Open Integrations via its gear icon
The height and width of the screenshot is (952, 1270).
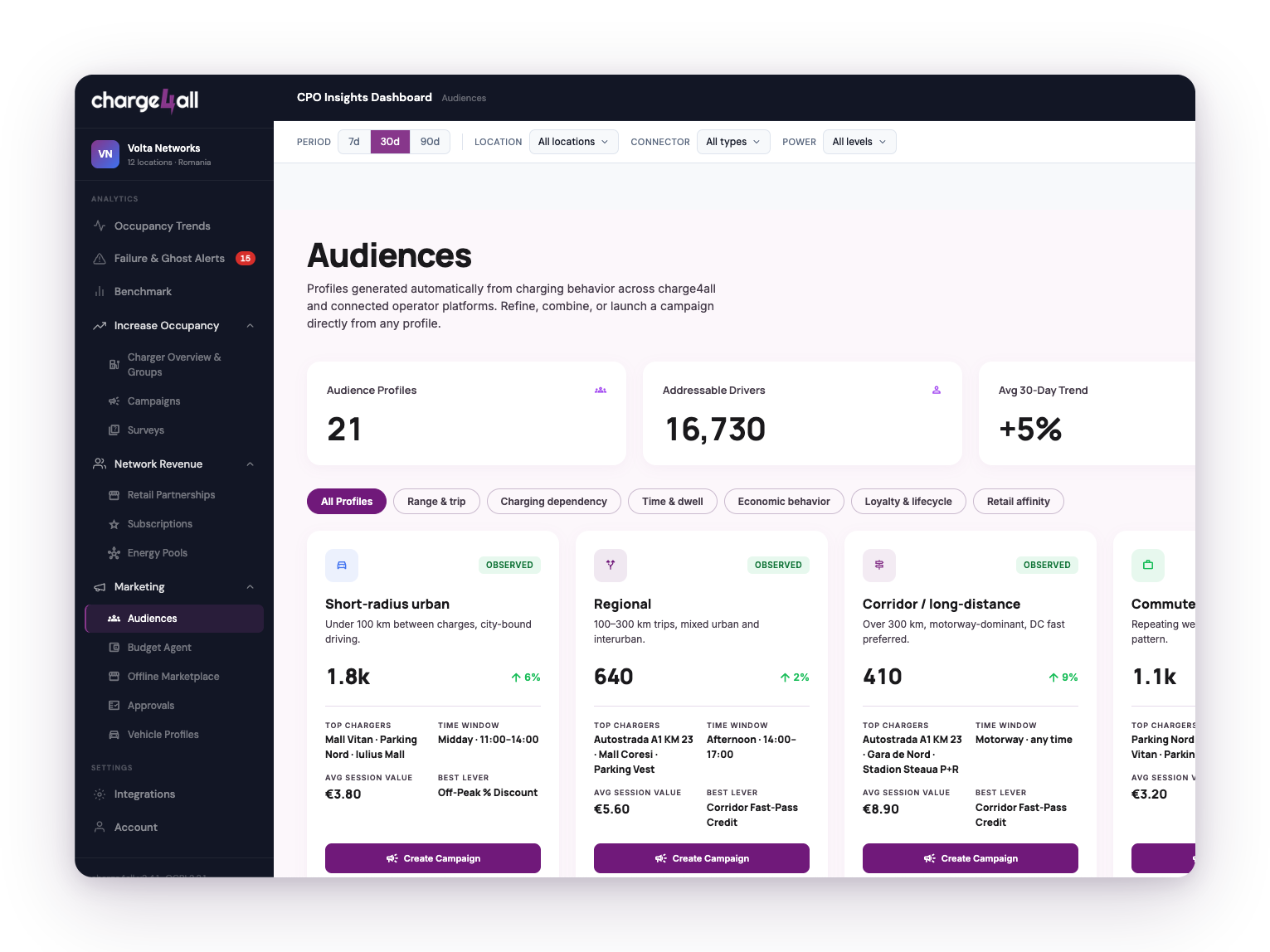100,794
